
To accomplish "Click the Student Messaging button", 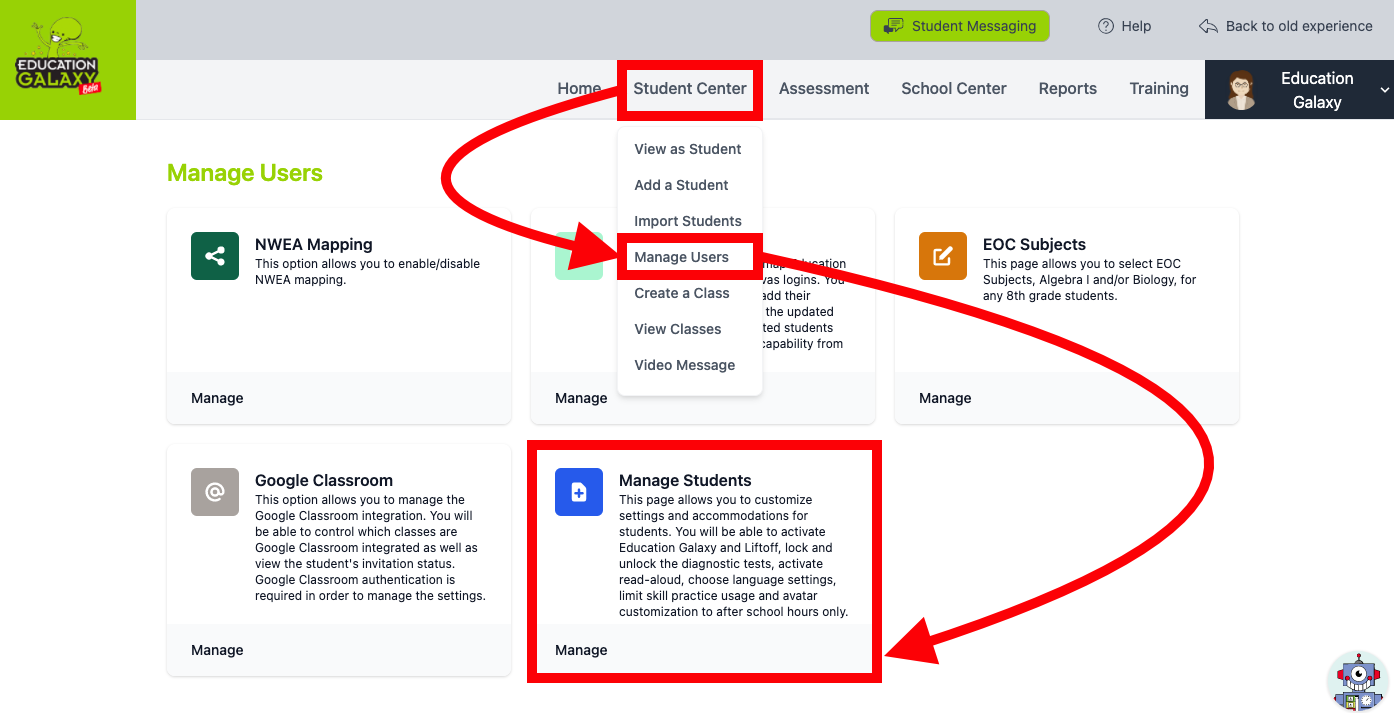I will (x=960, y=26).
